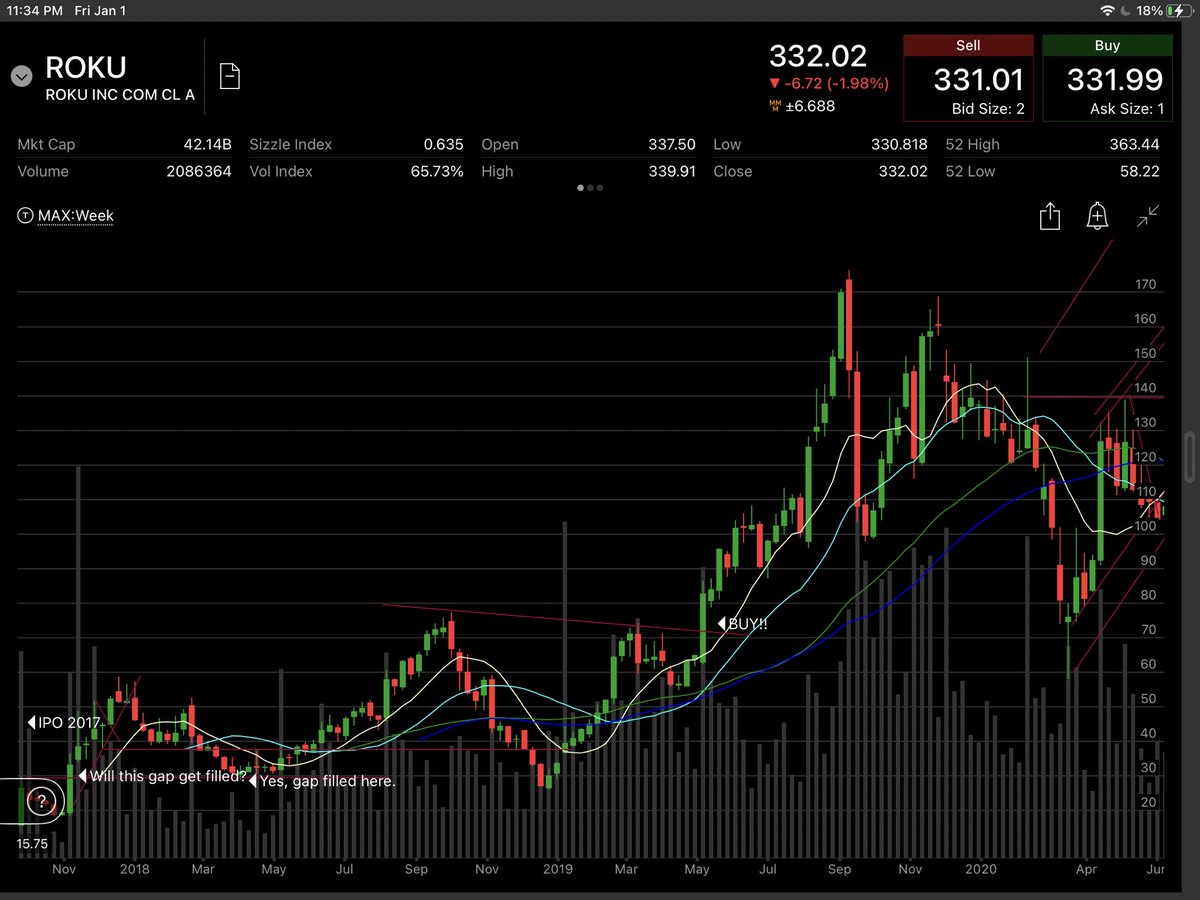The height and width of the screenshot is (900, 1200).
Task: Open the share chart icon
Action: click(x=1050, y=216)
